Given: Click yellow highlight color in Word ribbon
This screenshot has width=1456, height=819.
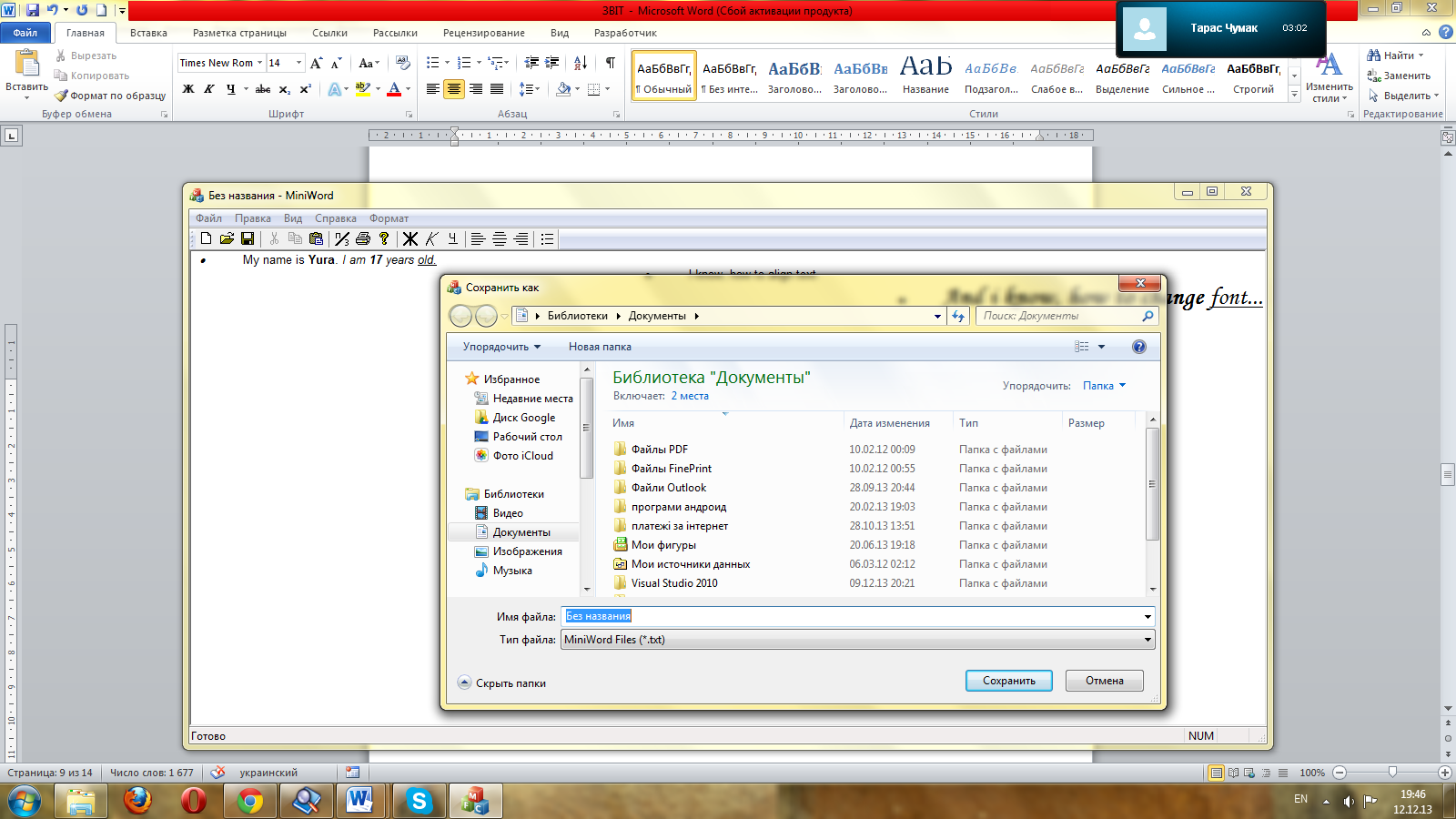Looking at the screenshot, I should click(x=362, y=89).
